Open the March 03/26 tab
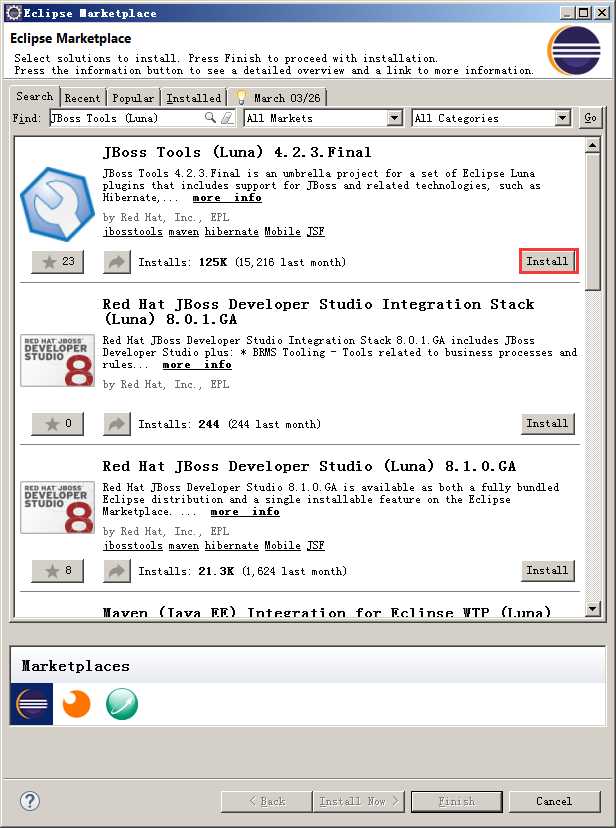This screenshot has height=828, width=616. [x=278, y=98]
